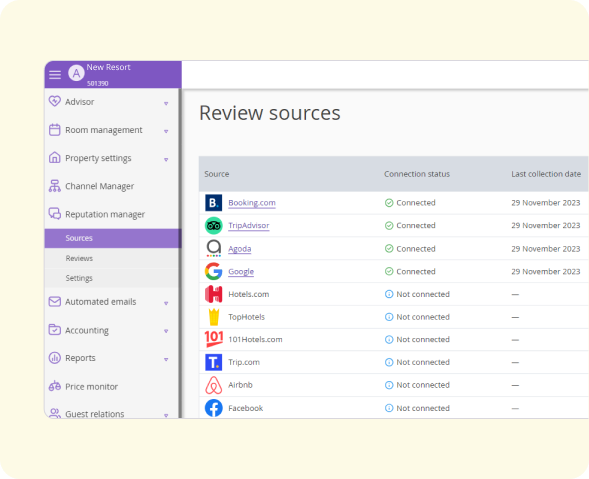This screenshot has height=479, width=589.
Task: Click the Google G logo
Action: [213, 271]
